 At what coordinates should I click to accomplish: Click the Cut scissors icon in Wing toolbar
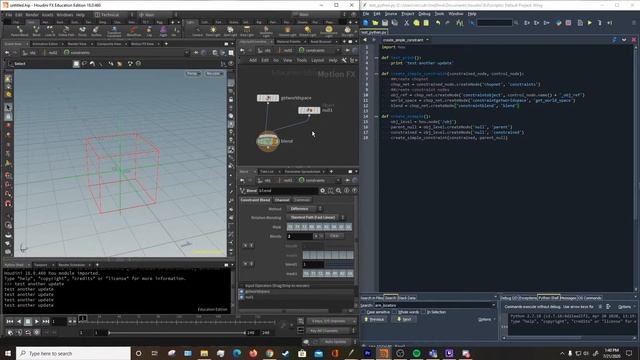coord(406,23)
